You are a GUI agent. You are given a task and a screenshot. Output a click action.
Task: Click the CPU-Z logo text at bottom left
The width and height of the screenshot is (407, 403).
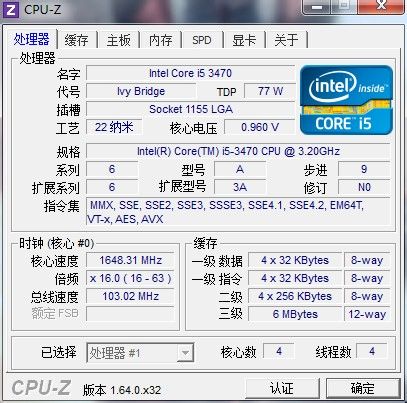[x=41, y=388]
